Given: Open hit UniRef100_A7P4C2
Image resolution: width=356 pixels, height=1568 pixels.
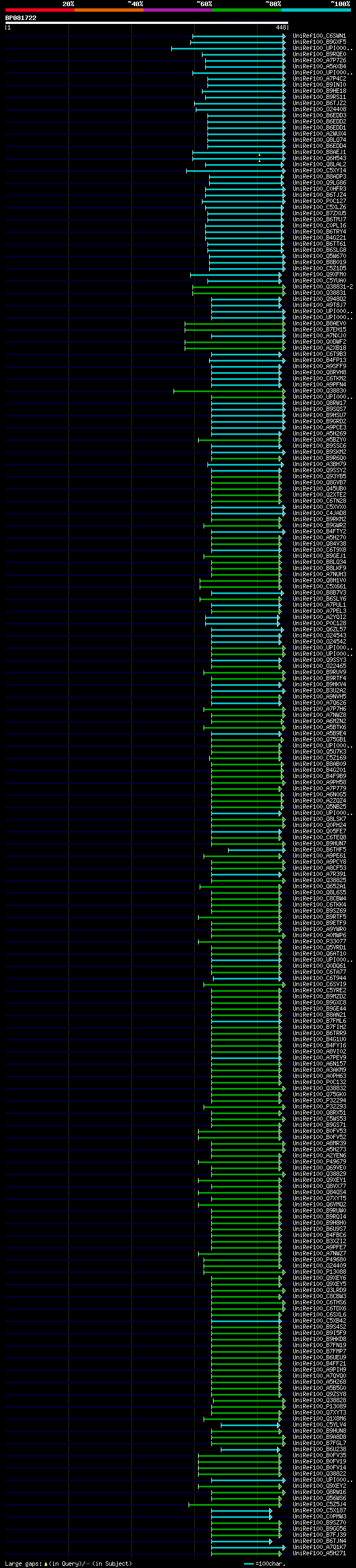Looking at the screenshot, I should [319, 78].
